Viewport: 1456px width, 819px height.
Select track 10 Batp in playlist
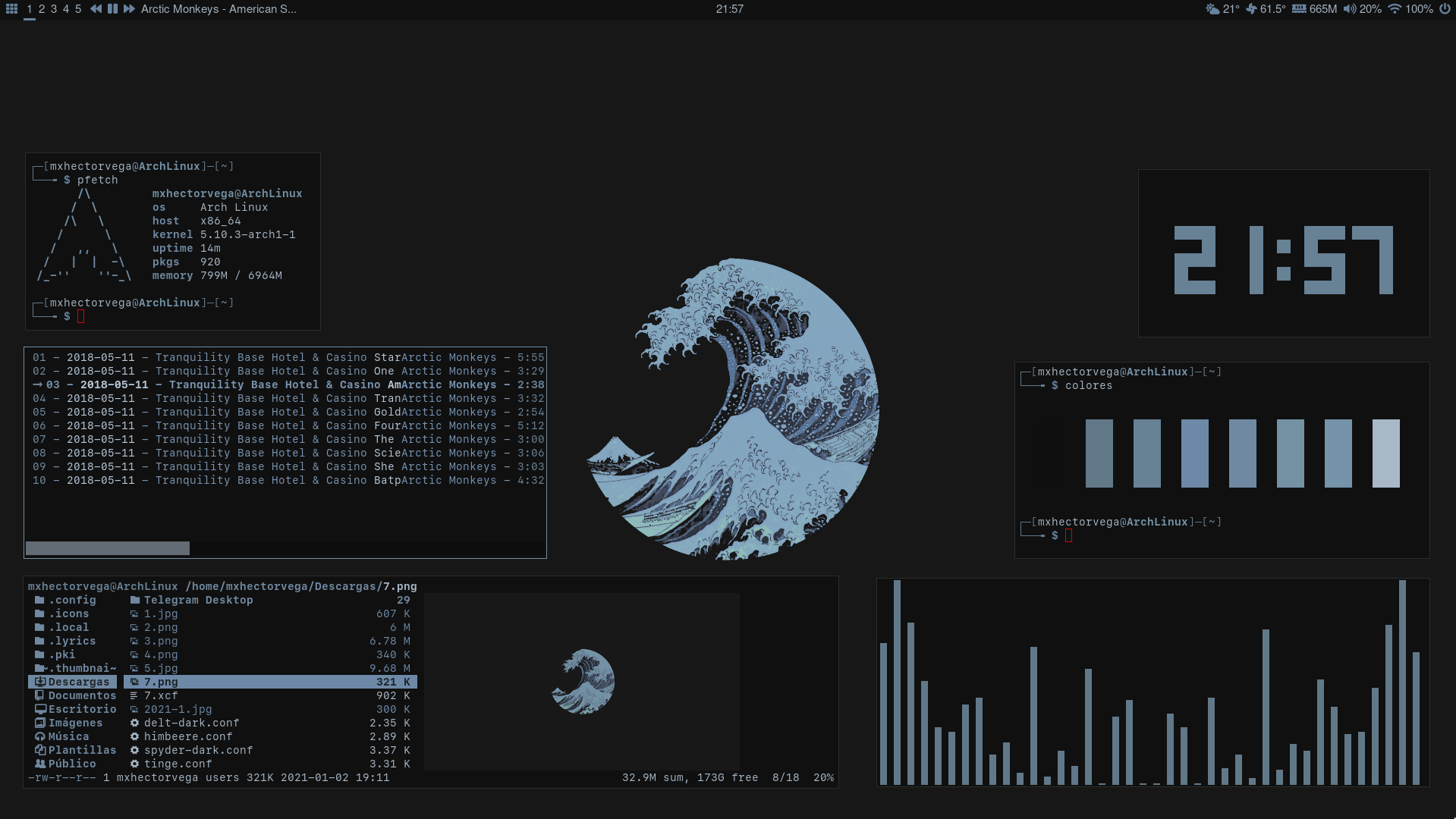[x=288, y=480]
